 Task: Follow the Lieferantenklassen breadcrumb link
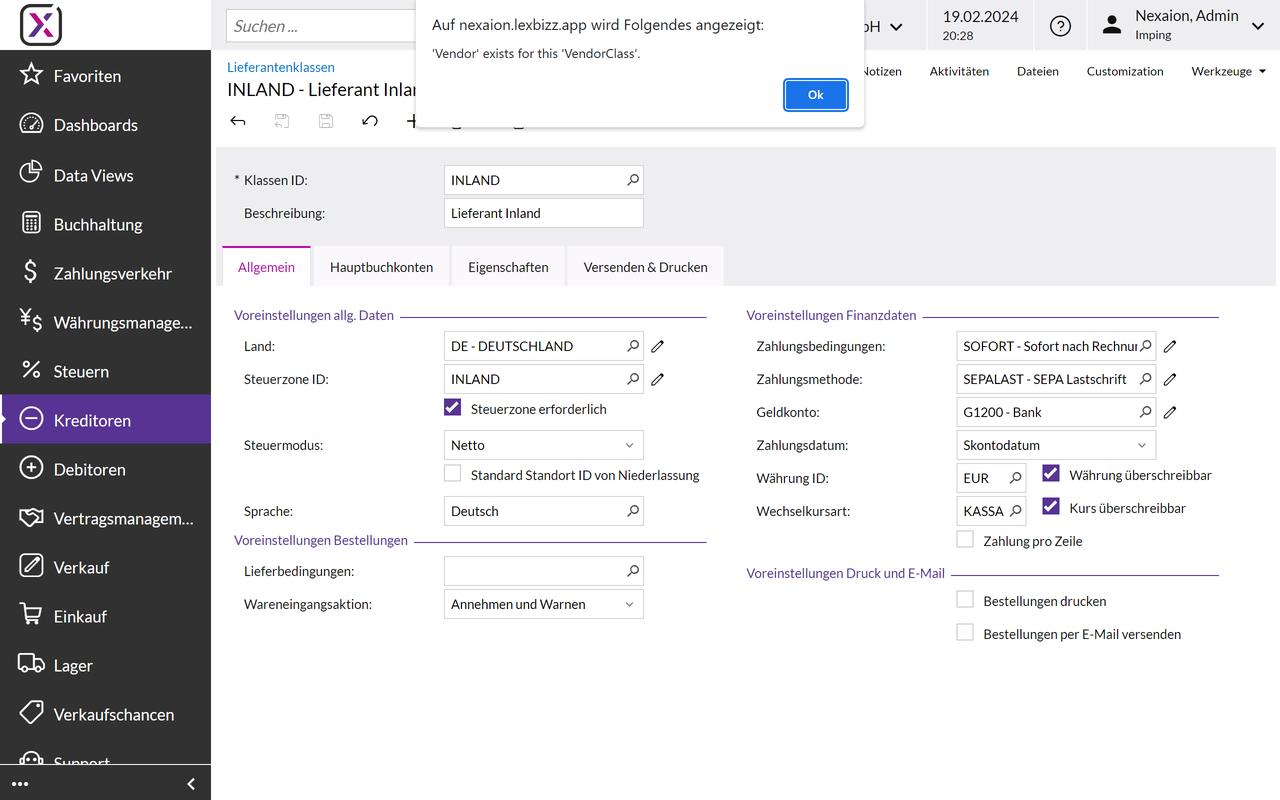coord(281,67)
